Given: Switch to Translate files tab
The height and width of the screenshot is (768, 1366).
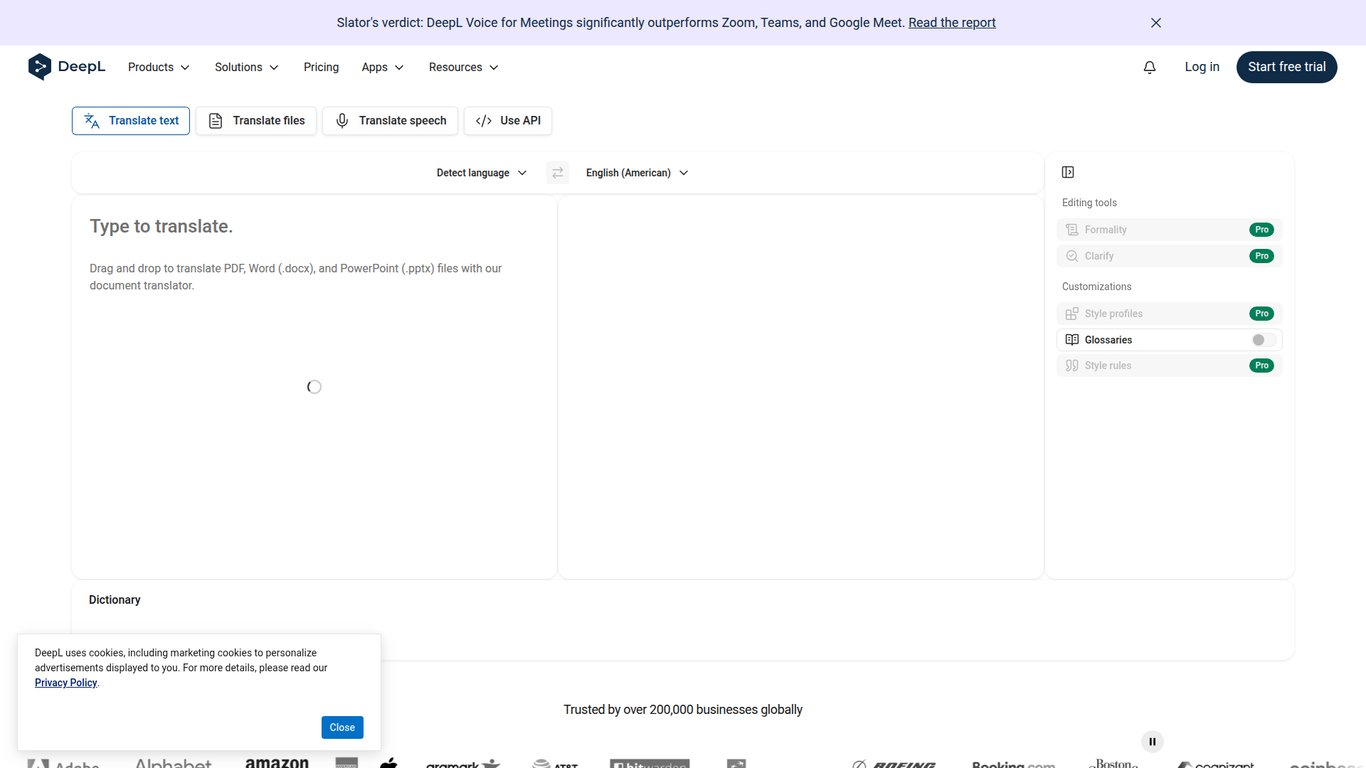Looking at the screenshot, I should [x=256, y=121].
